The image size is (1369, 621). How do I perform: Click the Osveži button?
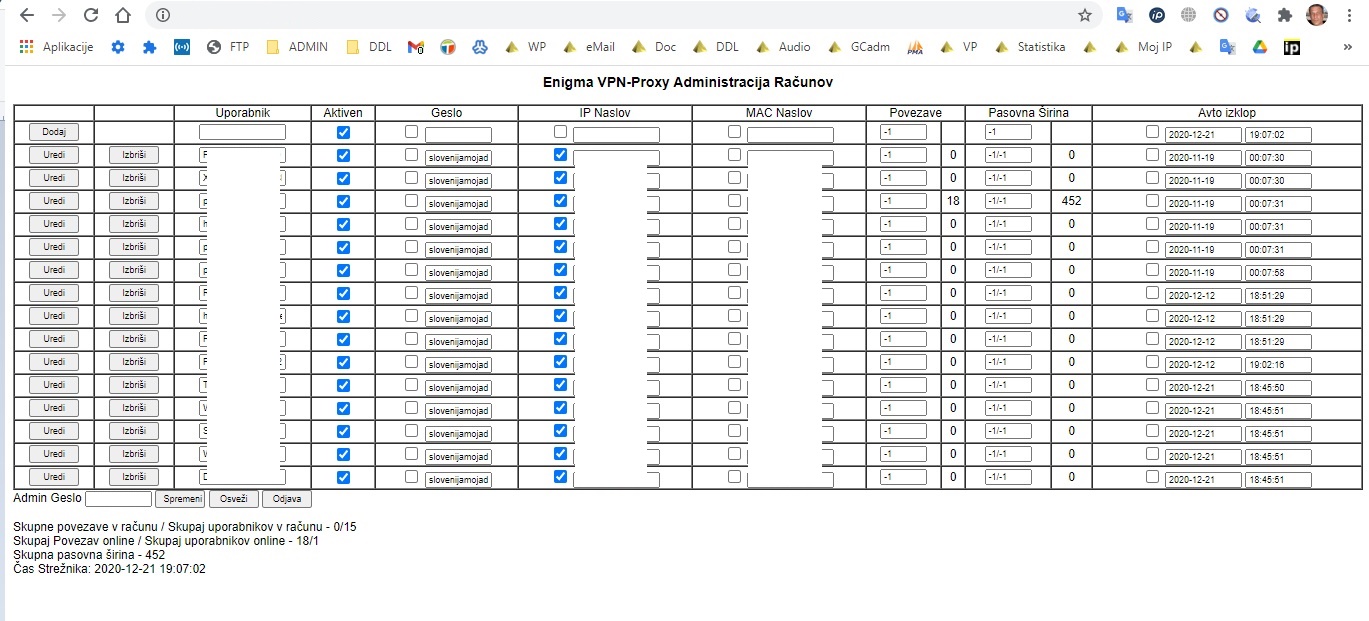click(x=234, y=499)
